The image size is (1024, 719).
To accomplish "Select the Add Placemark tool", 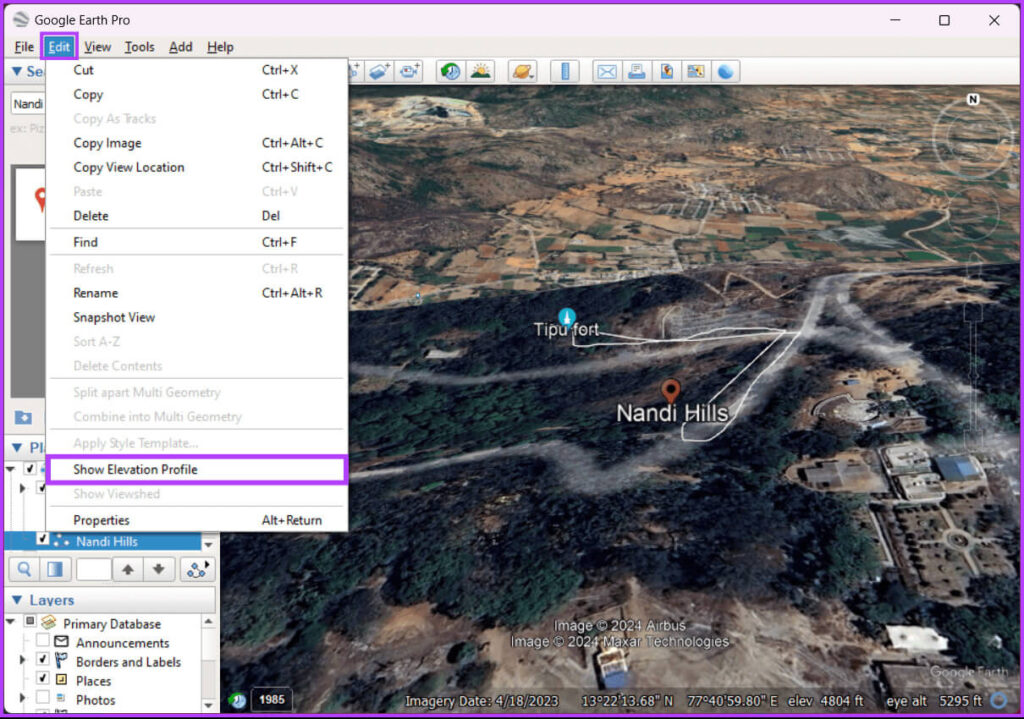I will pyautogui.click(x=353, y=70).
